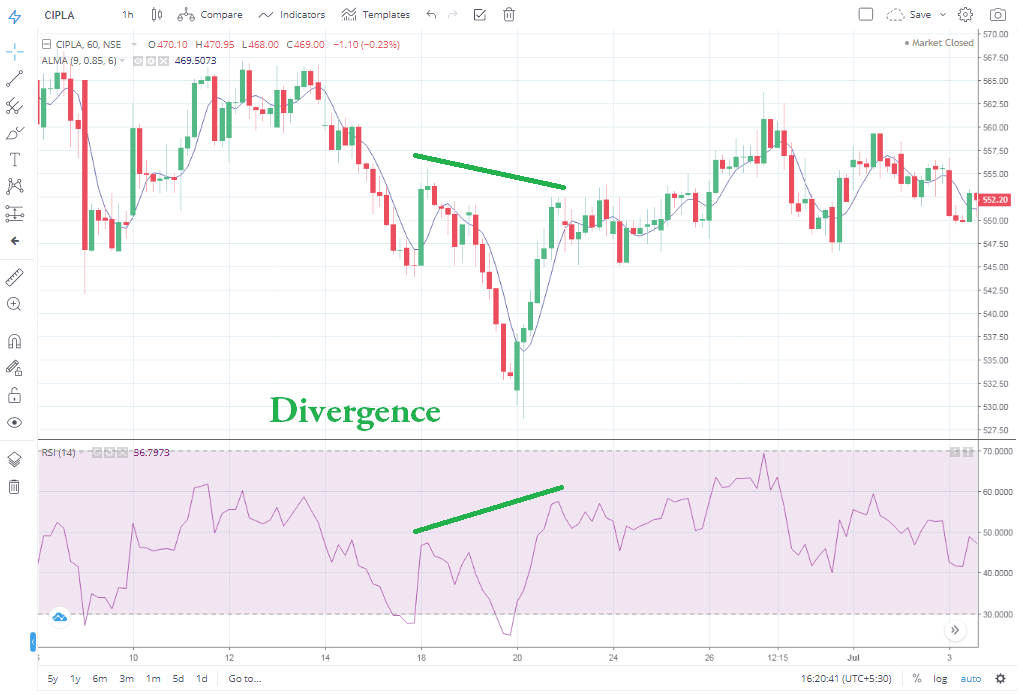
Task: Toggle magnet mode for drawings
Action: coord(14,341)
